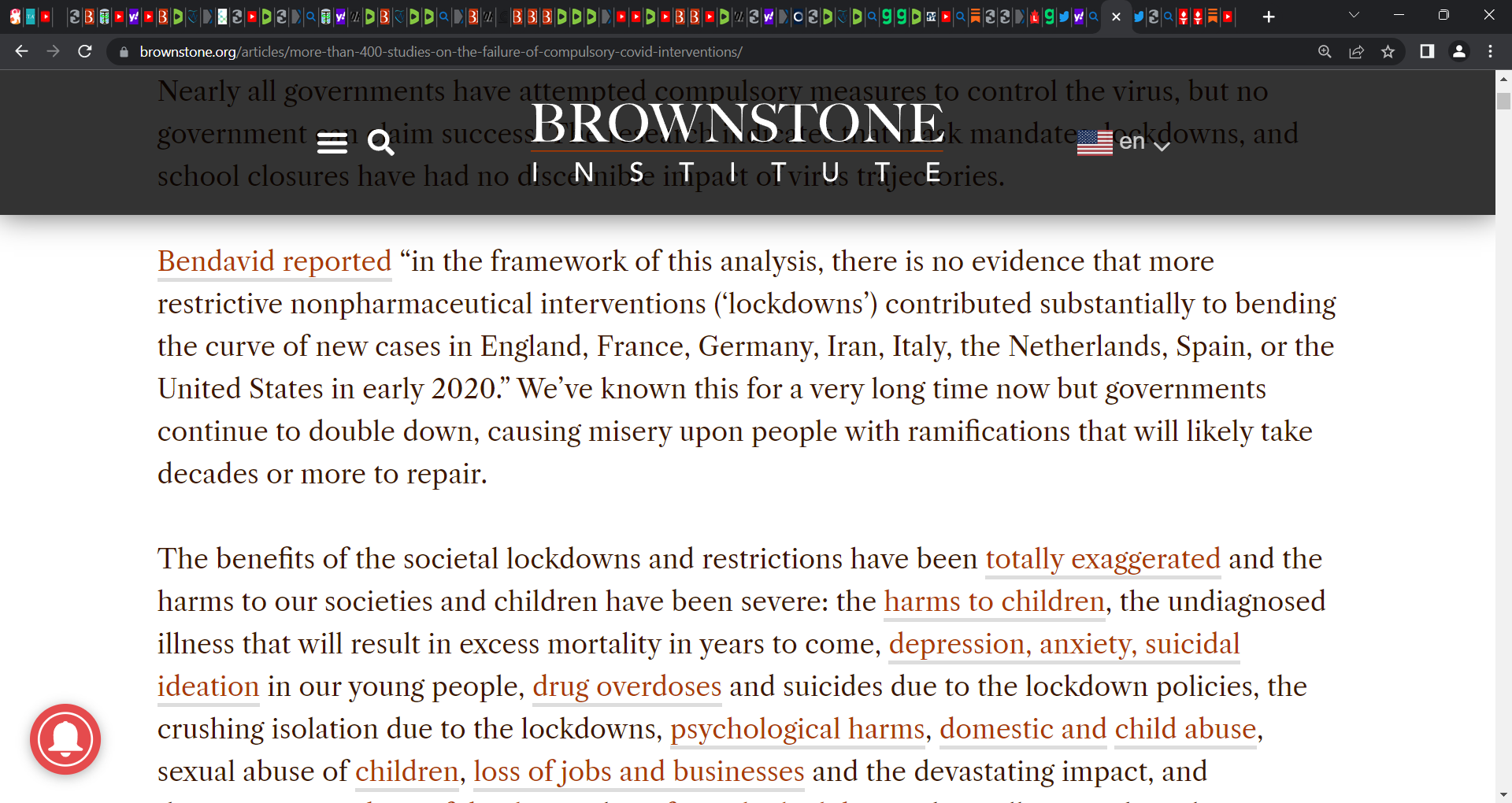Open the 'depression, anxiety, suicidal' link
This screenshot has height=803, width=1512.
click(x=1064, y=644)
